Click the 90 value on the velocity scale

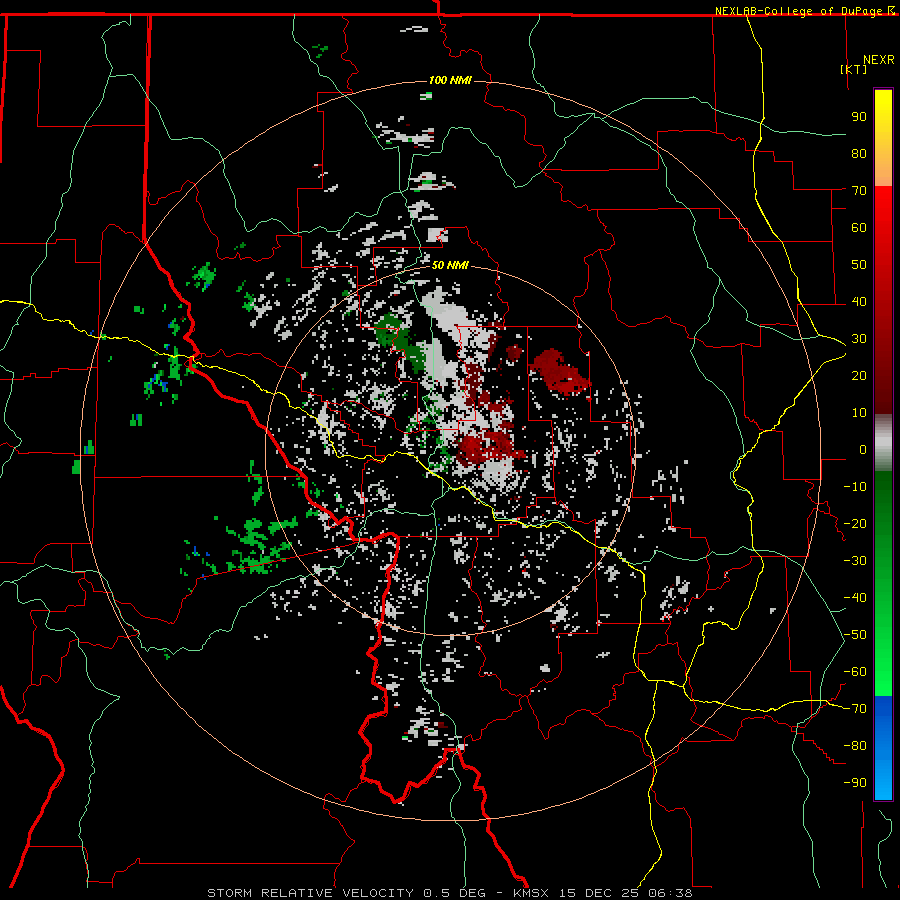(859, 117)
